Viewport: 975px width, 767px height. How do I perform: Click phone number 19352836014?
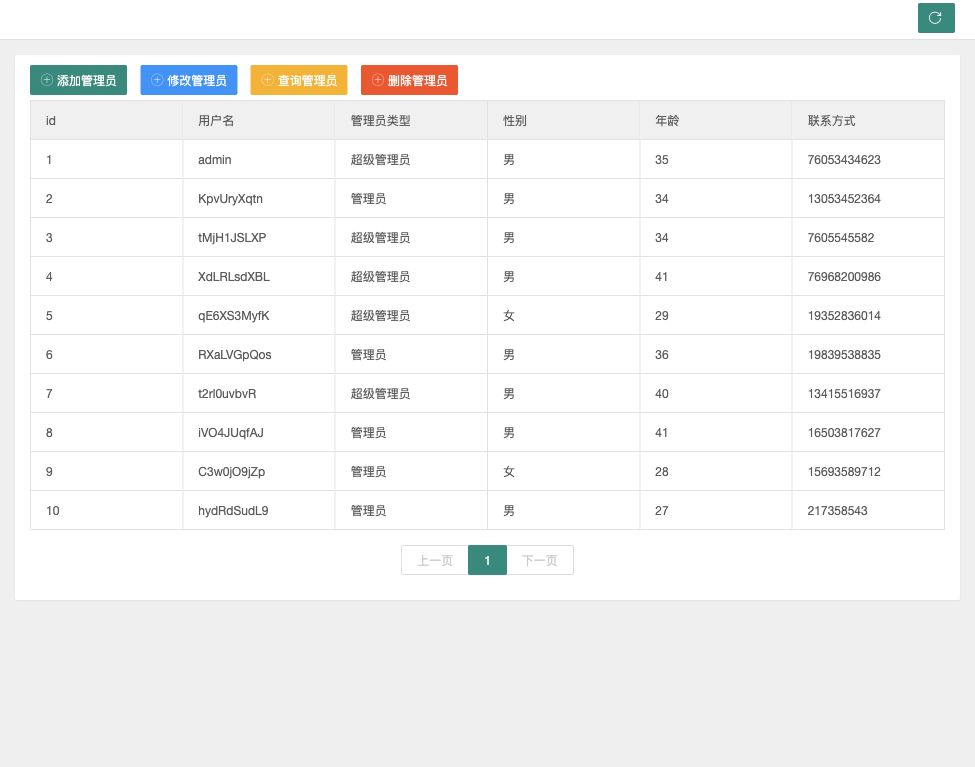pyautogui.click(x=844, y=316)
